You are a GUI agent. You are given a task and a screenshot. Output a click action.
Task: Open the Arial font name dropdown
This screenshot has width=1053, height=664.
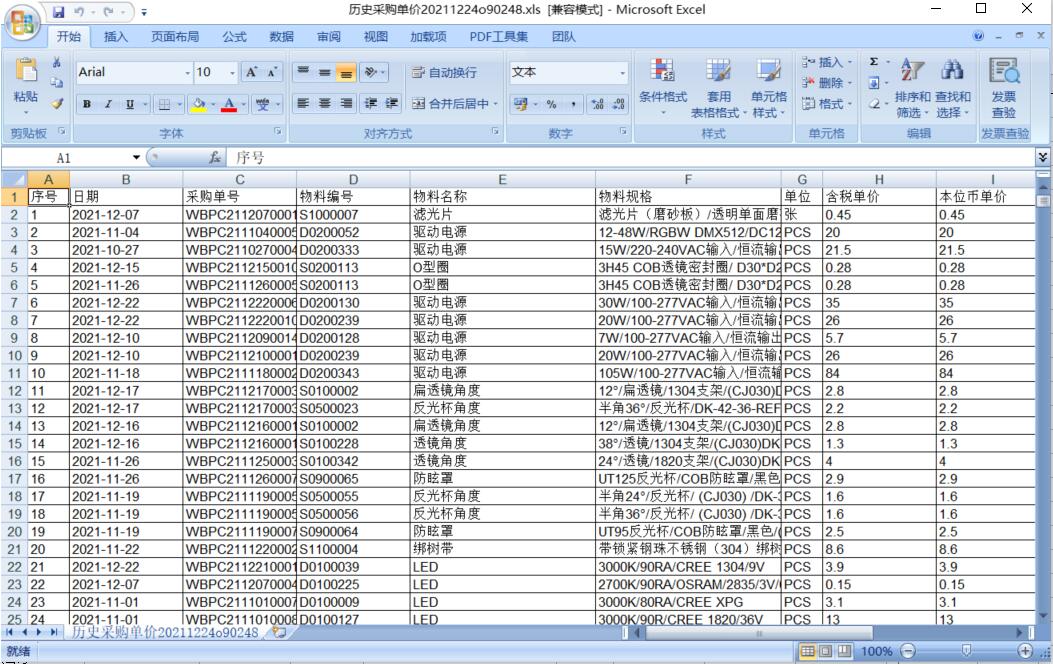click(x=186, y=72)
